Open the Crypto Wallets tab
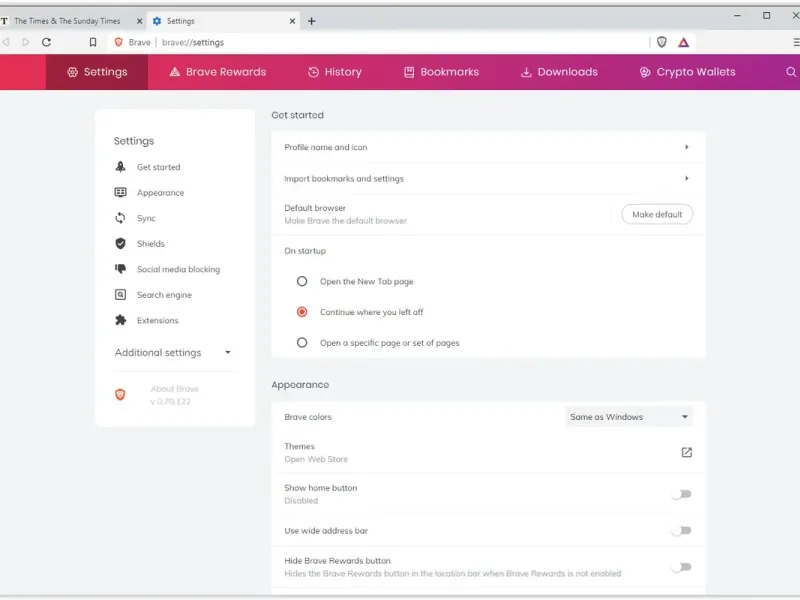The height and width of the screenshot is (600, 800). click(x=687, y=72)
